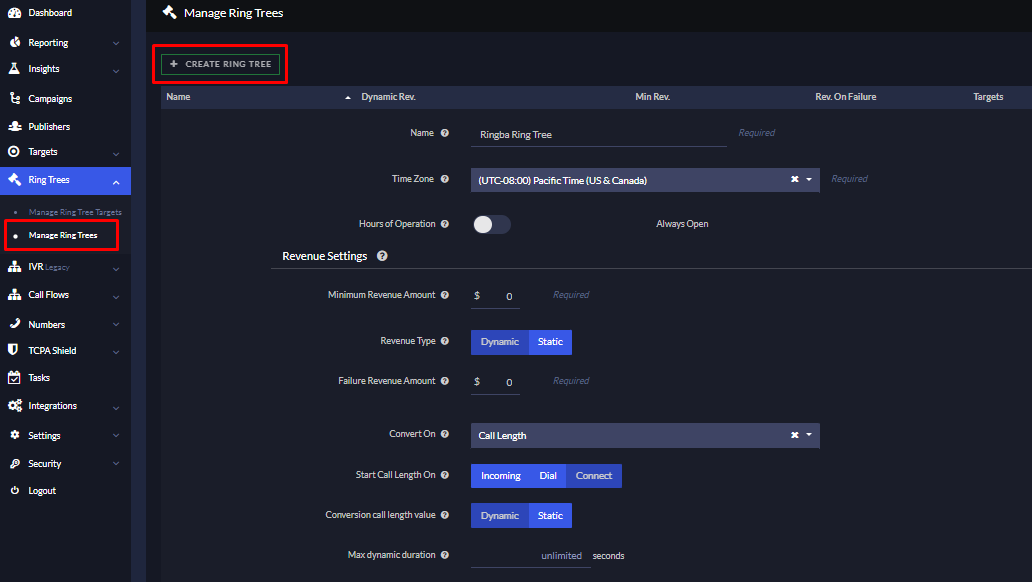Select the Numbers icon in sidebar
Screen dimensions: 1032x582
14,322
